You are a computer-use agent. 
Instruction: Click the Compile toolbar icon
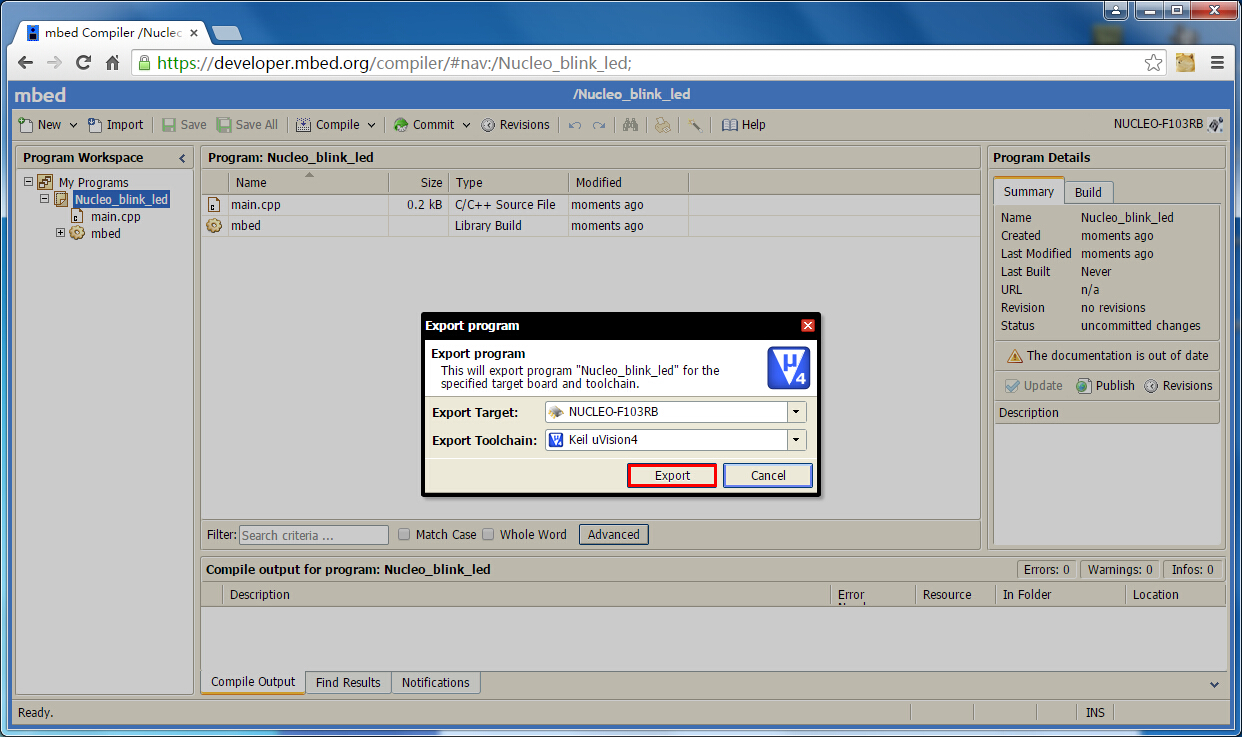304,125
